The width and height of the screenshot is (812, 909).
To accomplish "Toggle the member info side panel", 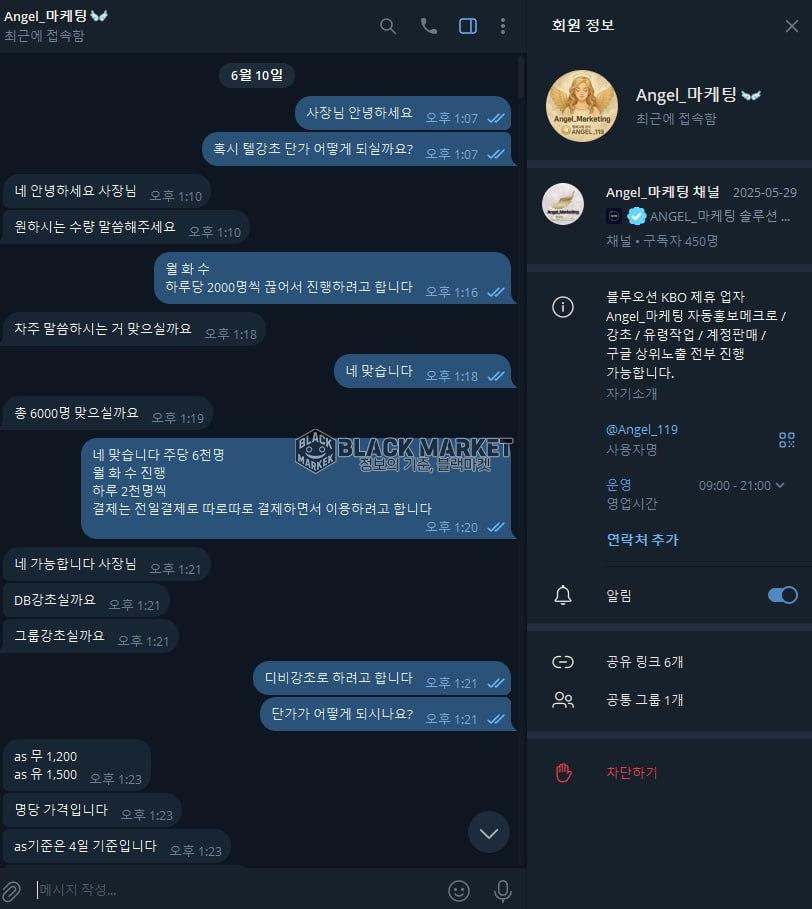I will coord(468,26).
